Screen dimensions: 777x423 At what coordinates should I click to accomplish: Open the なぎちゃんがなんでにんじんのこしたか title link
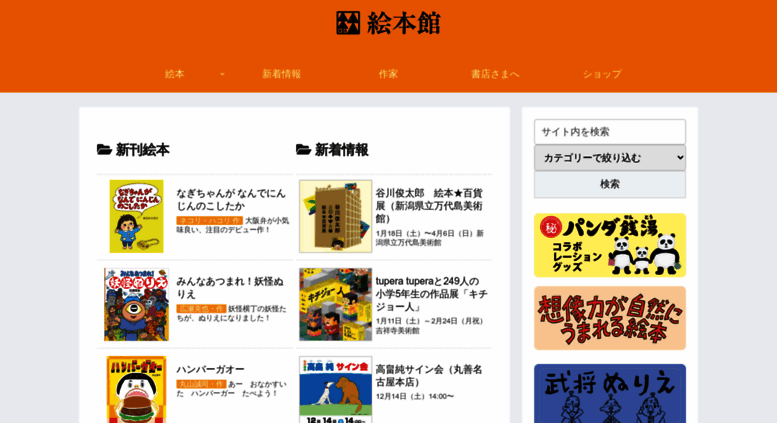[231, 200]
